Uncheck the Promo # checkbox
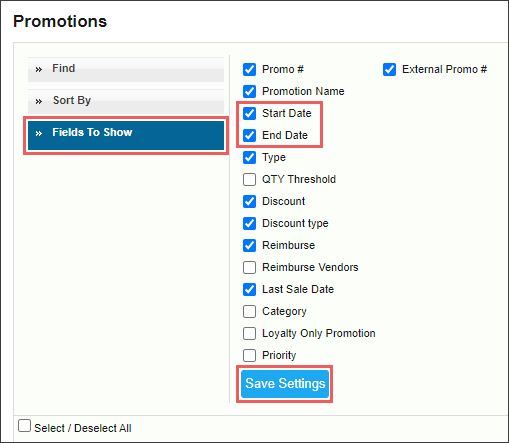The image size is (509, 443). (x=249, y=70)
